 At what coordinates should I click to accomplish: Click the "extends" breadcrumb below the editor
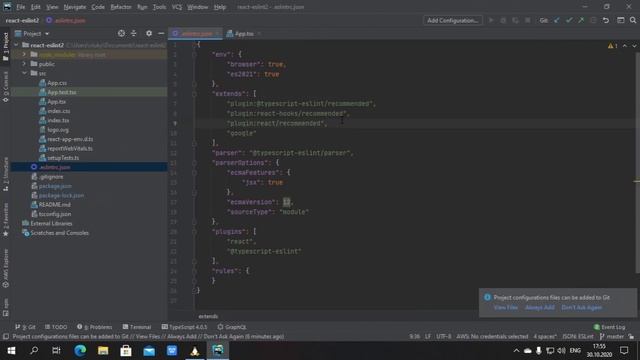pos(208,316)
